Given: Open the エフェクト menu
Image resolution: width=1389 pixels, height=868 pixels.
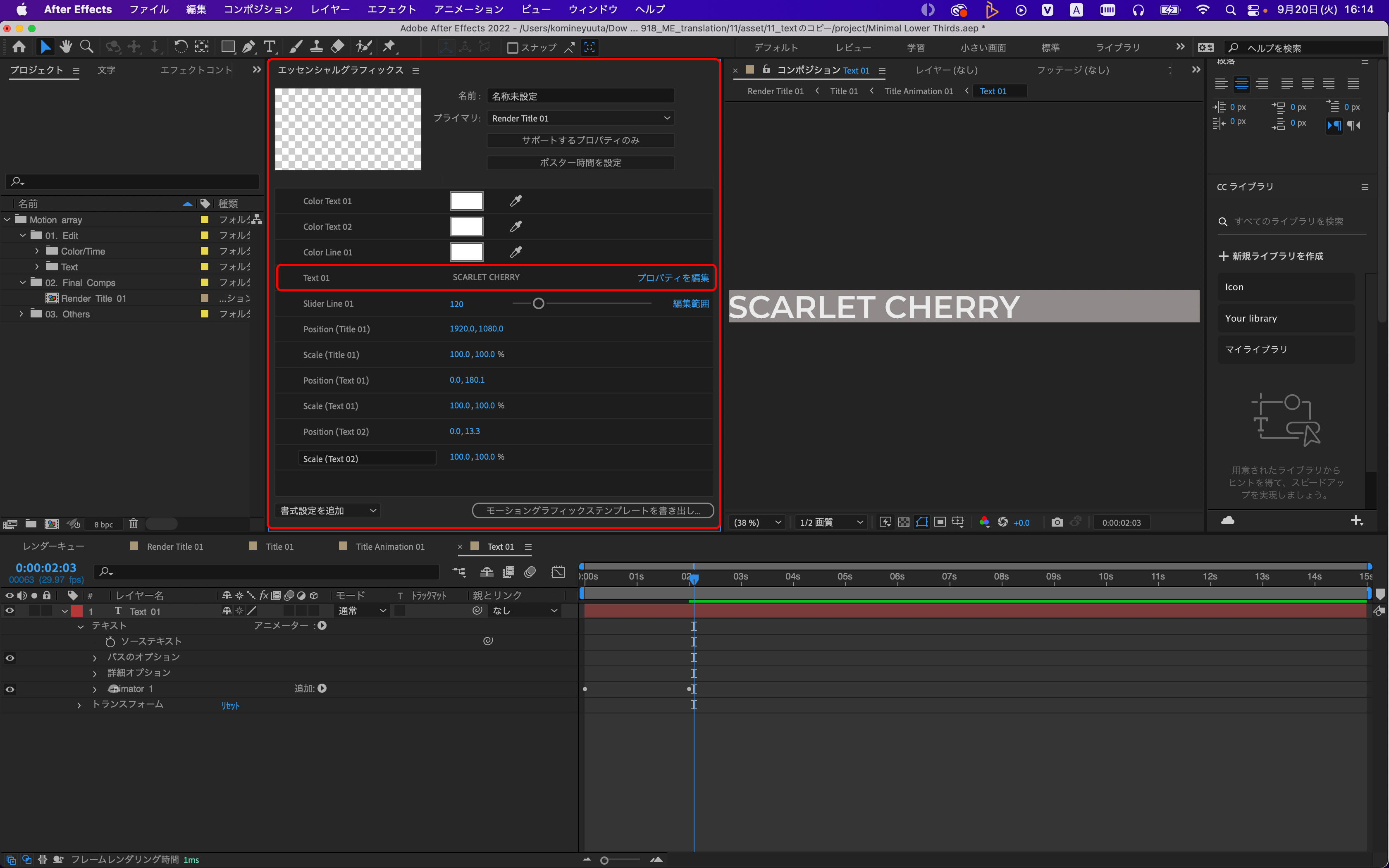Looking at the screenshot, I should click(x=391, y=9).
